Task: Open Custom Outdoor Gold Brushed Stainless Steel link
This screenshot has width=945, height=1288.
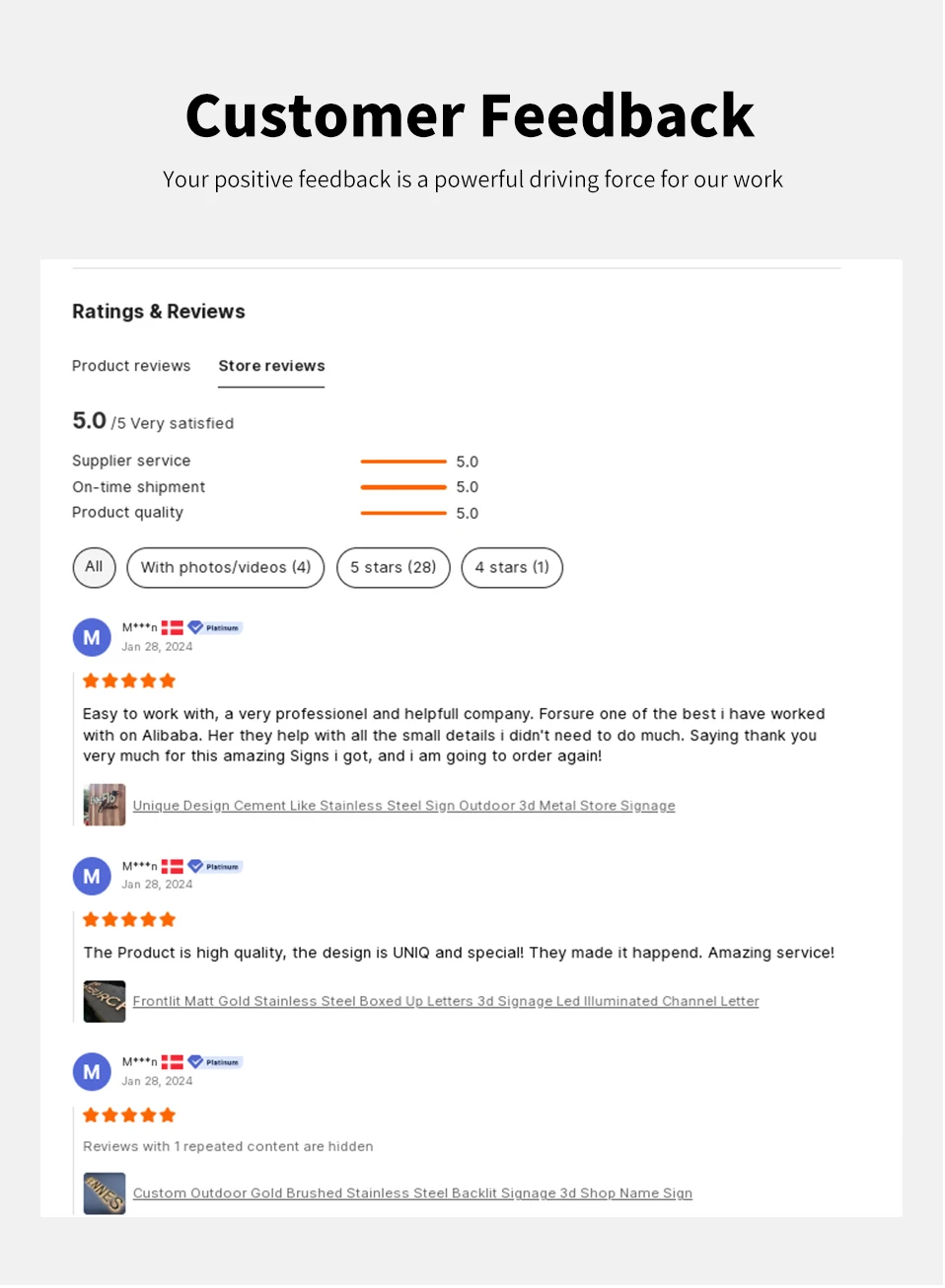Action: click(412, 1193)
